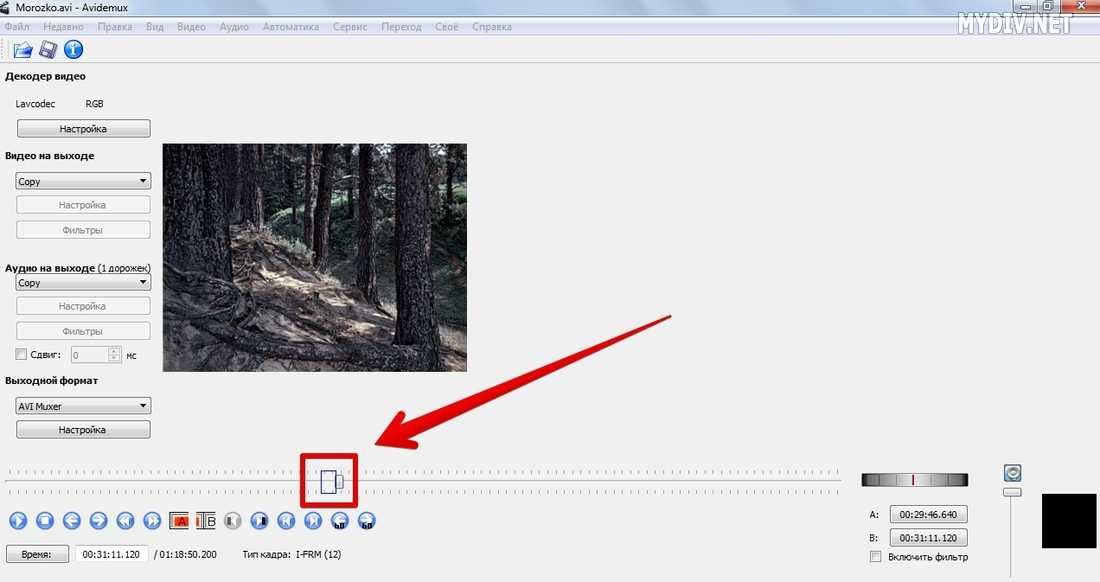Click disabled Настройка under Видео на выходе
1100x582 pixels.
pos(83,205)
